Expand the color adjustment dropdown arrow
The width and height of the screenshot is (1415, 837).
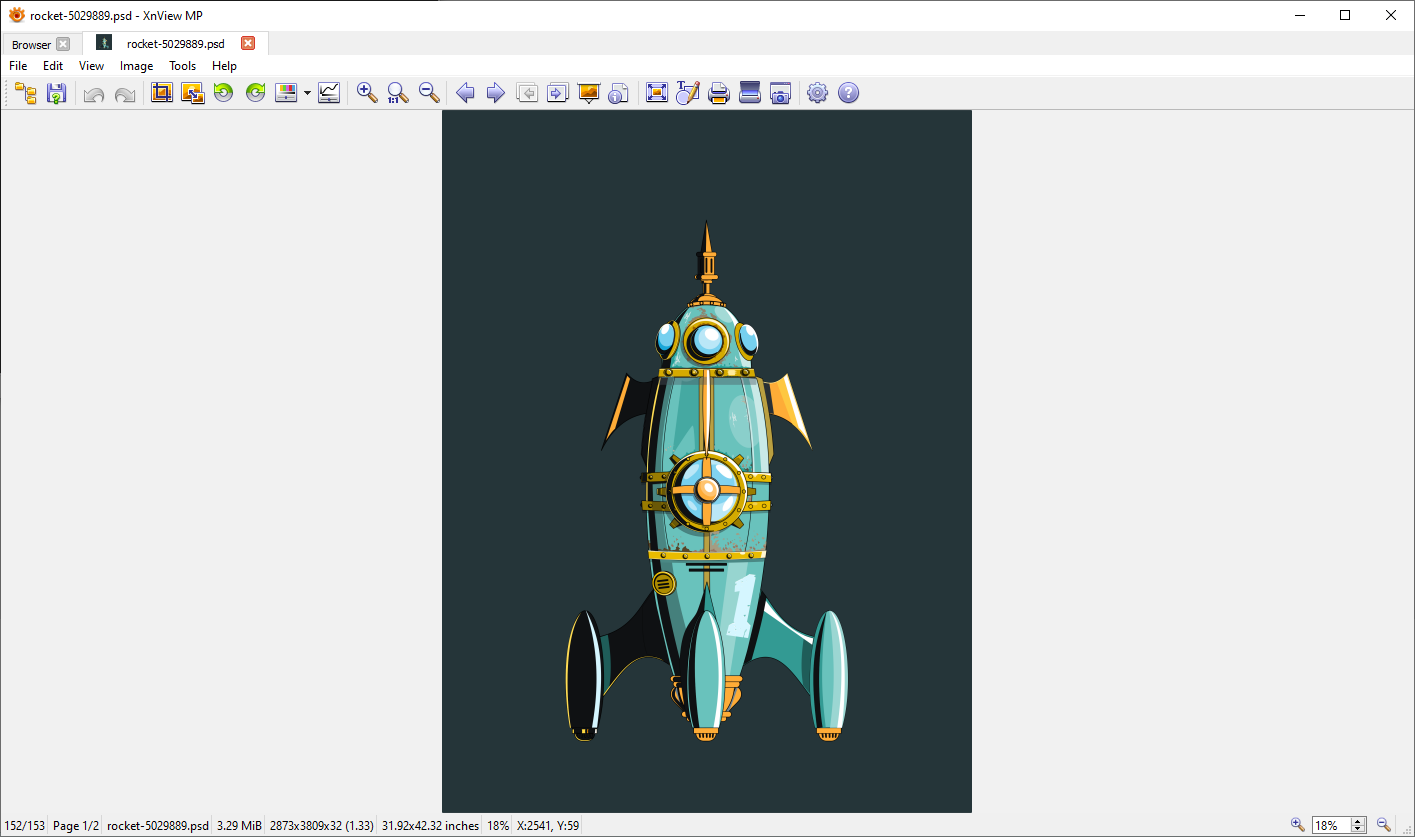tap(307, 93)
